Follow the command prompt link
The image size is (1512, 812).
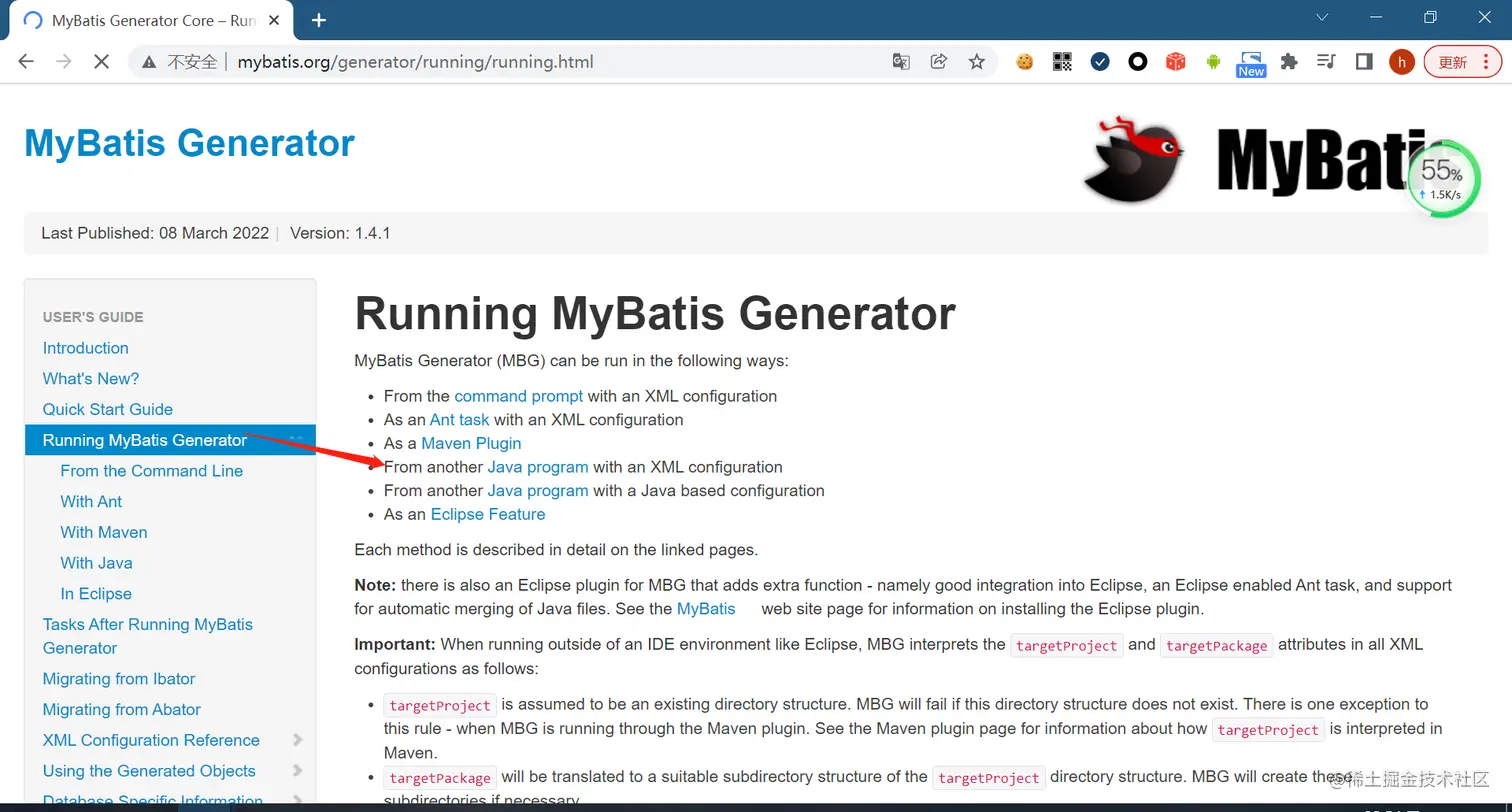tap(519, 396)
